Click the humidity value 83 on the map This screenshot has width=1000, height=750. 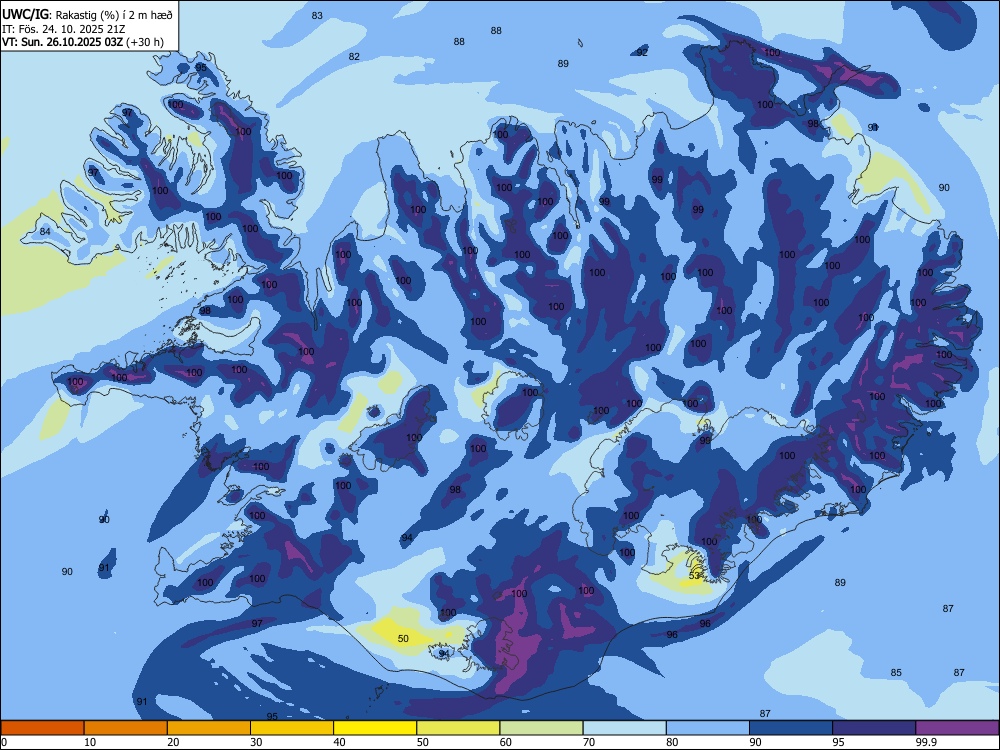point(317,15)
